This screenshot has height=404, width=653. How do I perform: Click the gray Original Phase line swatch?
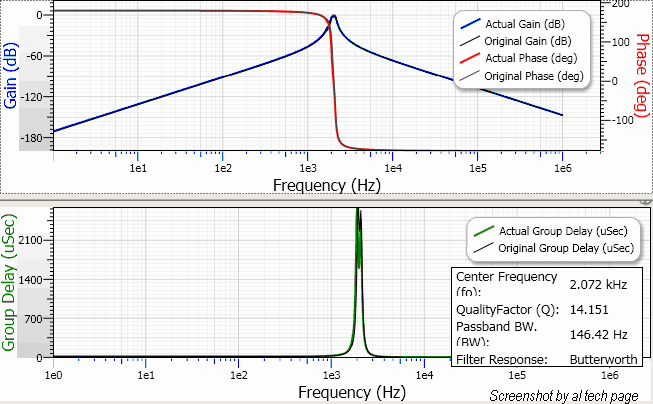click(x=468, y=76)
